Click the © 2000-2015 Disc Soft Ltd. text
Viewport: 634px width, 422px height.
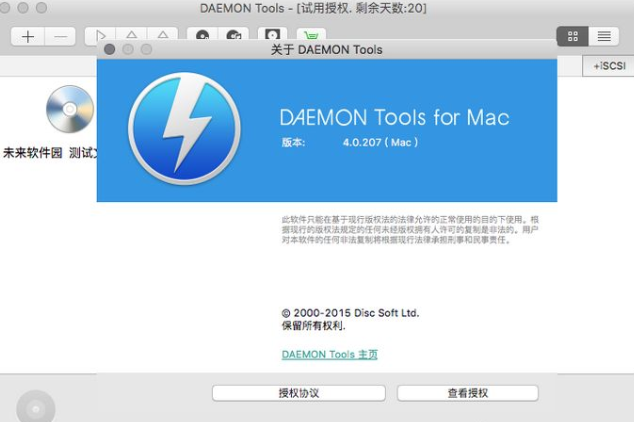coord(350,313)
